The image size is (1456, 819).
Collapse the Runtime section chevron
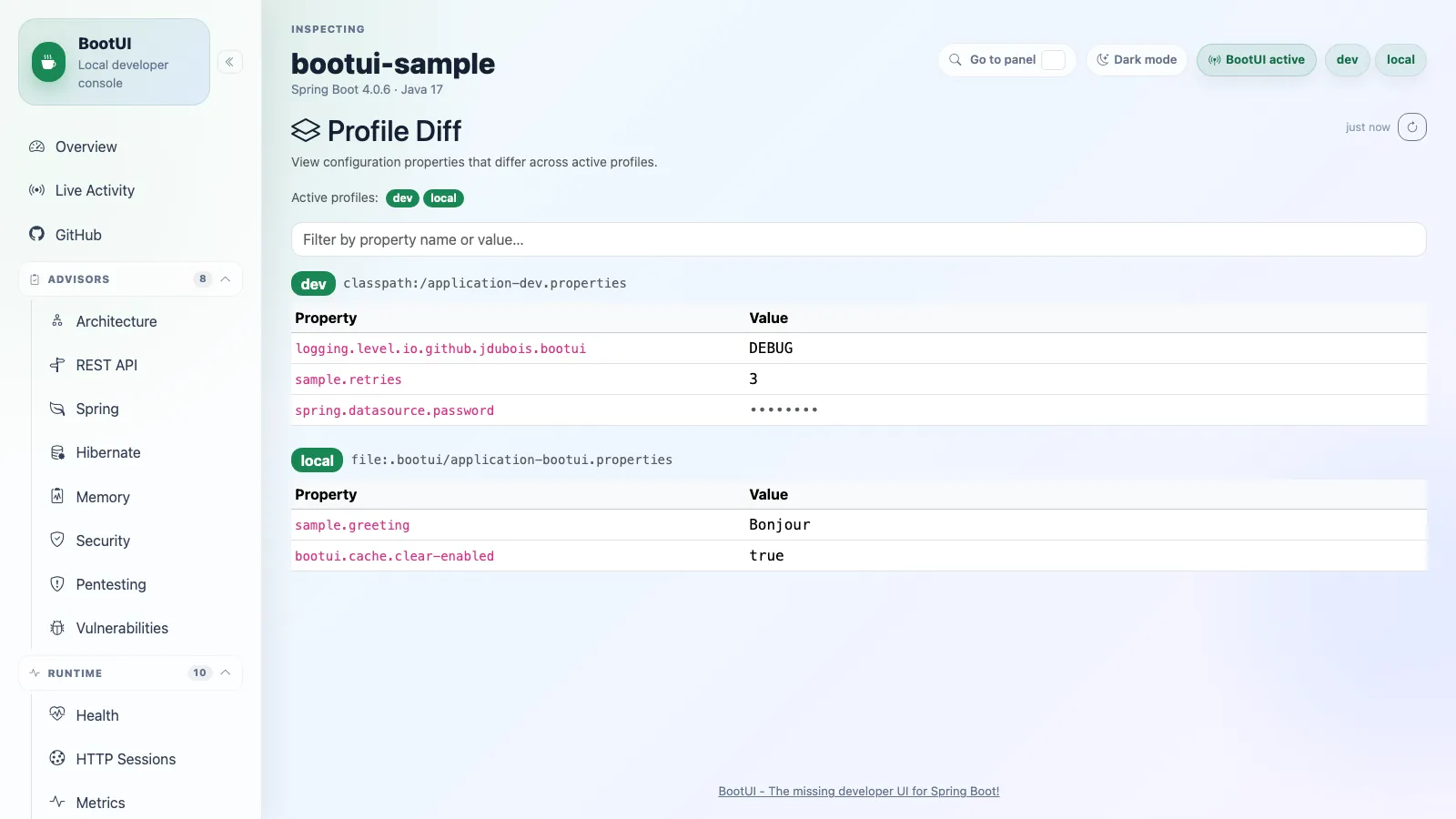tap(226, 673)
